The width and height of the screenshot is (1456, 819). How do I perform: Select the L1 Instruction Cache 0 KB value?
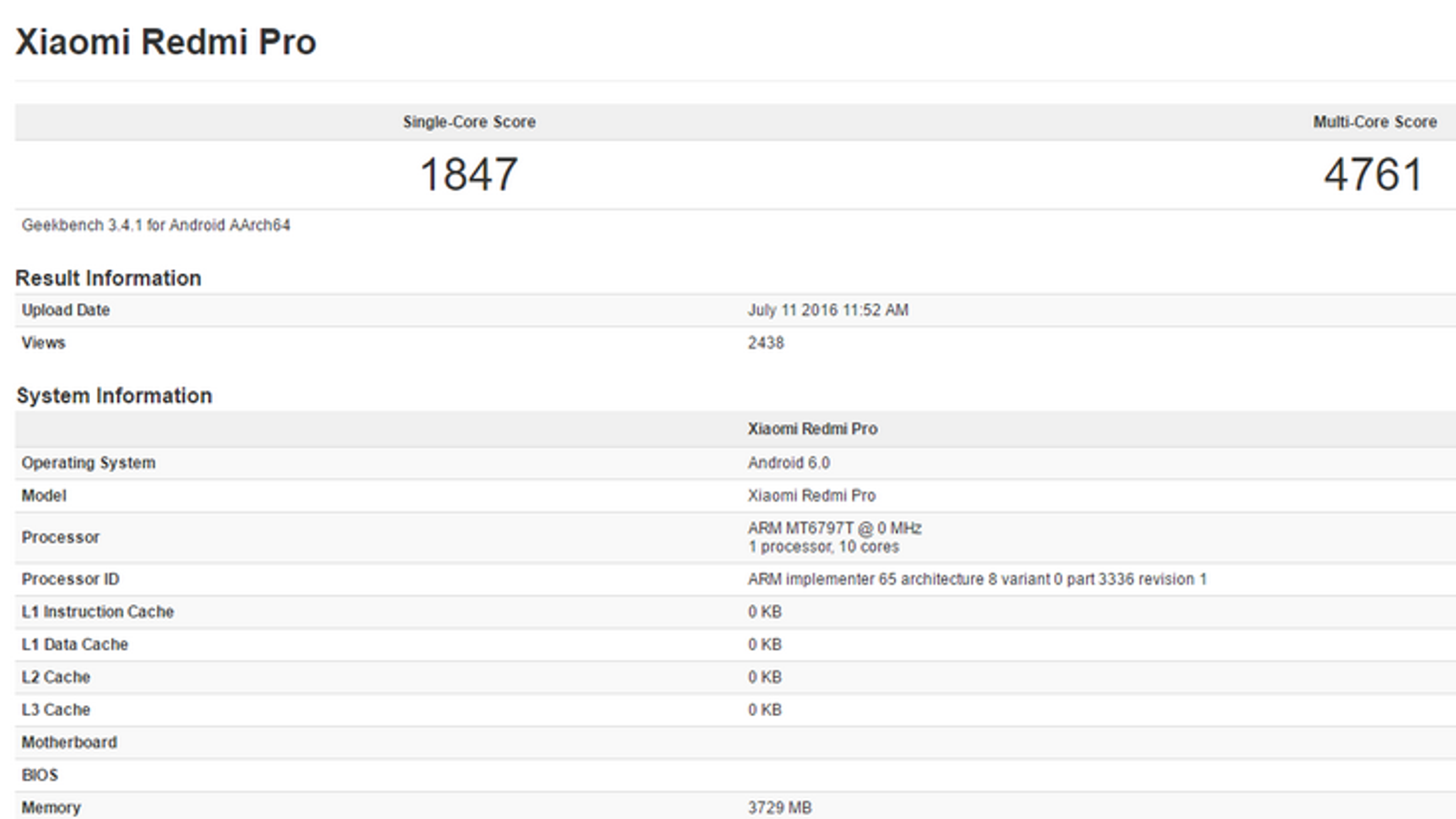pyautogui.click(x=764, y=612)
